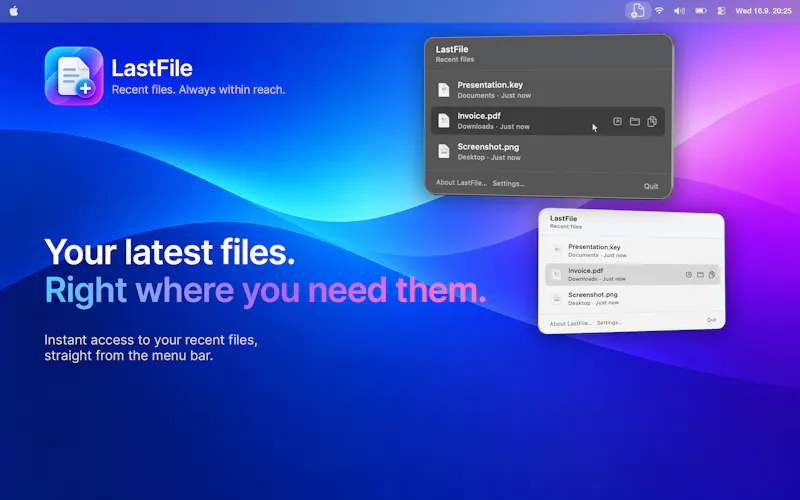The width and height of the screenshot is (800, 500).
Task: Click 'Documents · Just now' in the dark panel
Action: pos(494,95)
